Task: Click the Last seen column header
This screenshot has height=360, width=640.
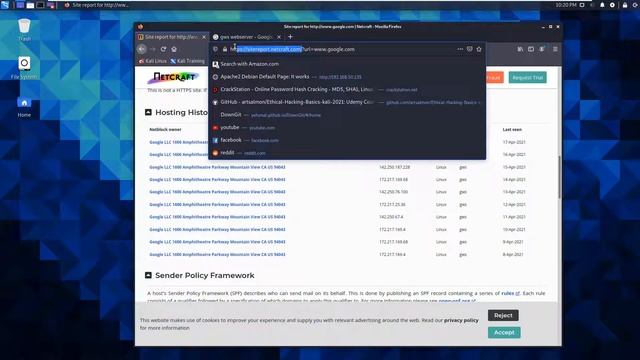Action: (512, 129)
